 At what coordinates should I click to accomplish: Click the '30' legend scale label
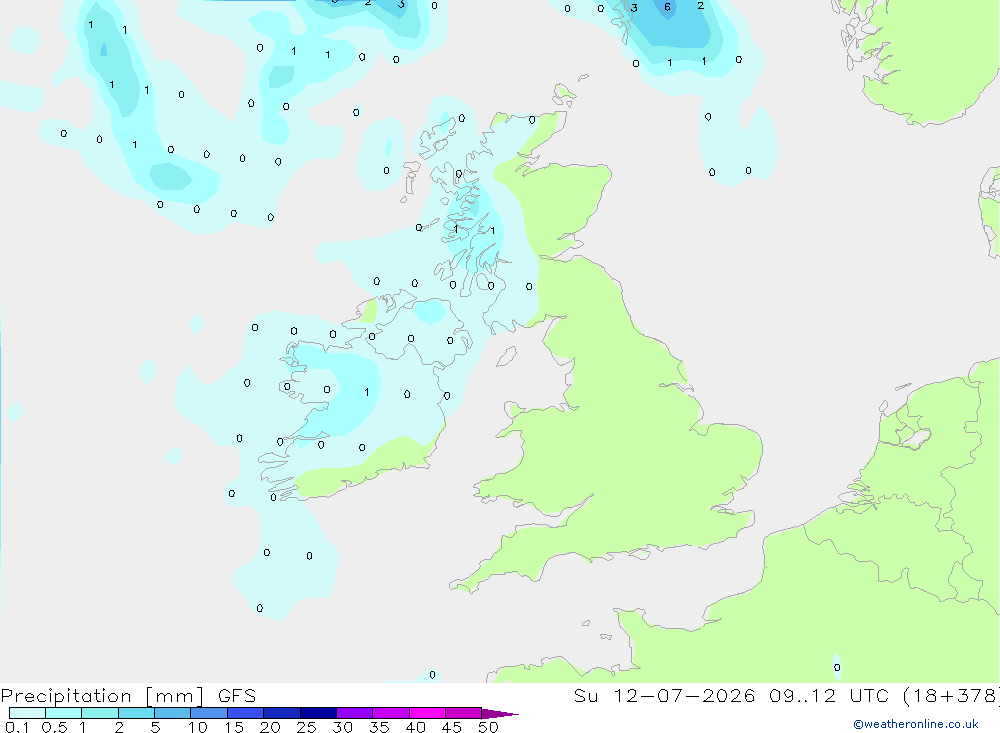342,727
